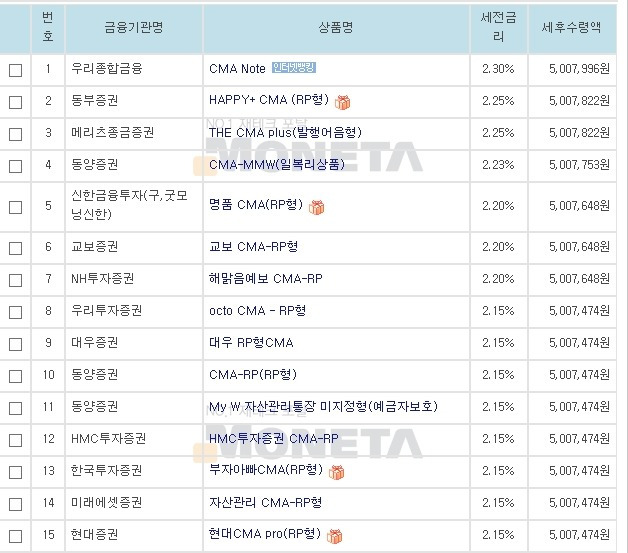Click the 세후수령액 column header
628x553 pixels.
pos(572,27)
